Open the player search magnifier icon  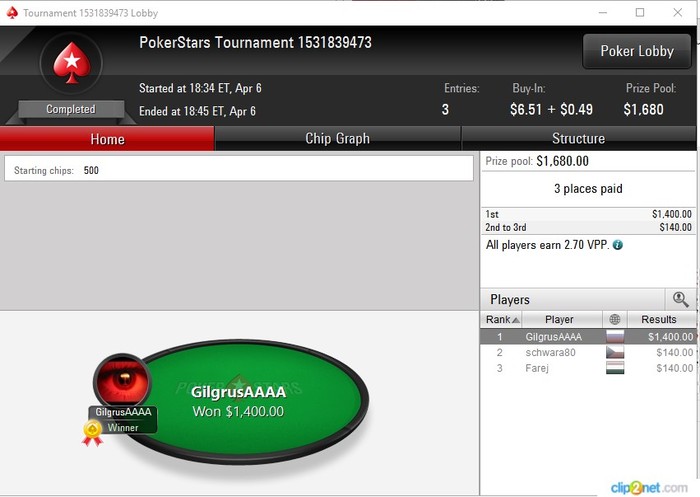(680, 299)
